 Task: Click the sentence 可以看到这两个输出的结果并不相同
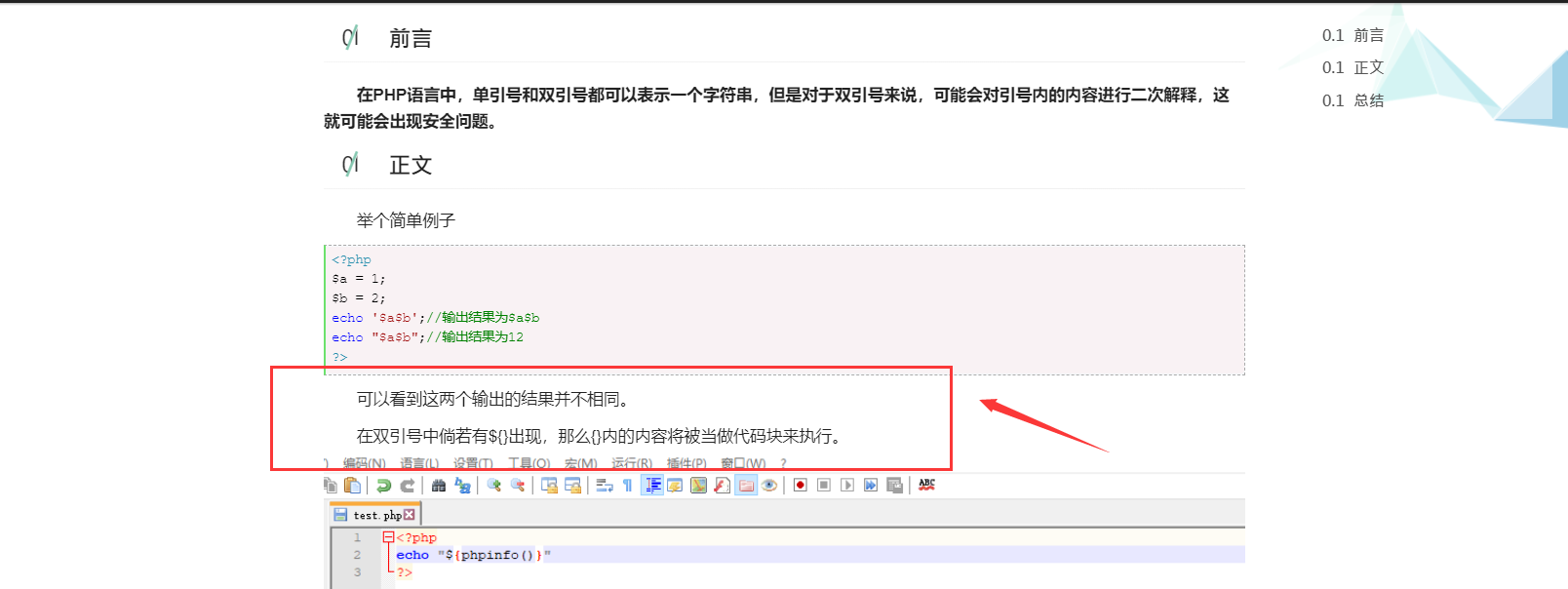click(492, 399)
